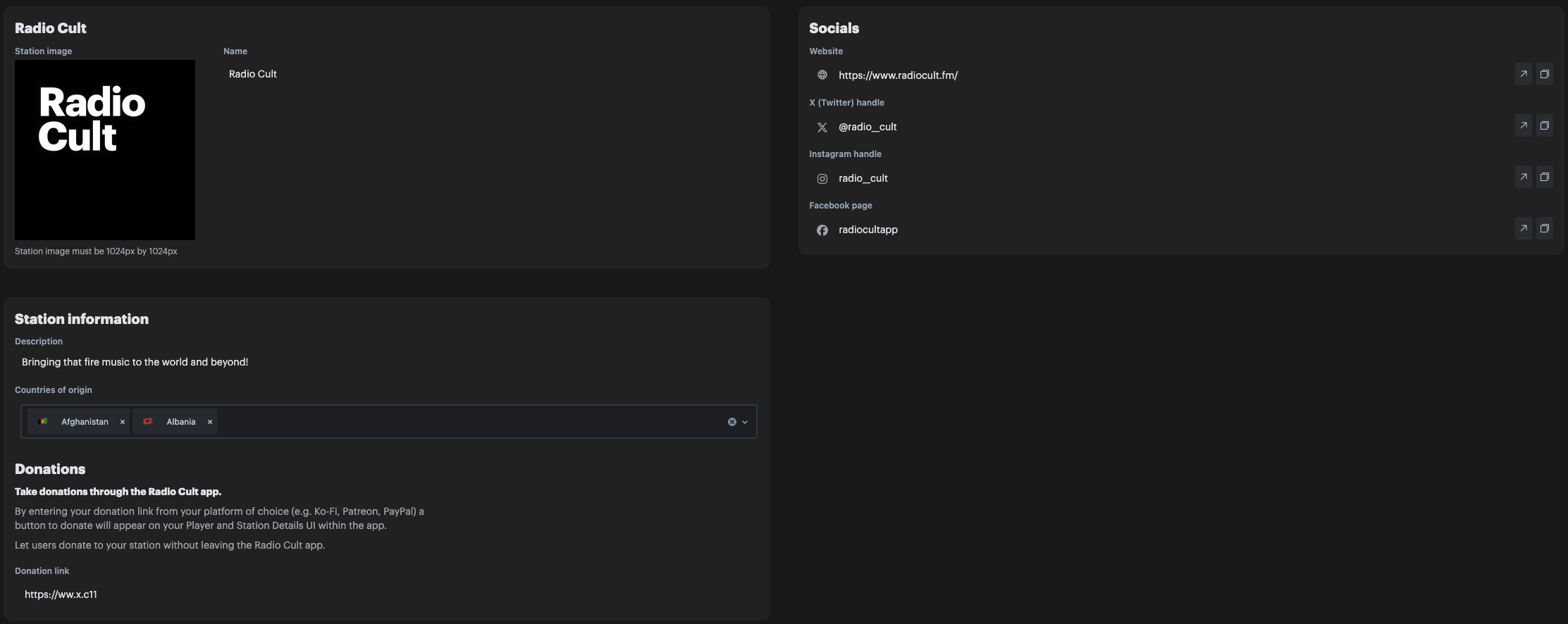Click the globe icon beside website
This screenshot has height=624, width=1568.
point(822,75)
